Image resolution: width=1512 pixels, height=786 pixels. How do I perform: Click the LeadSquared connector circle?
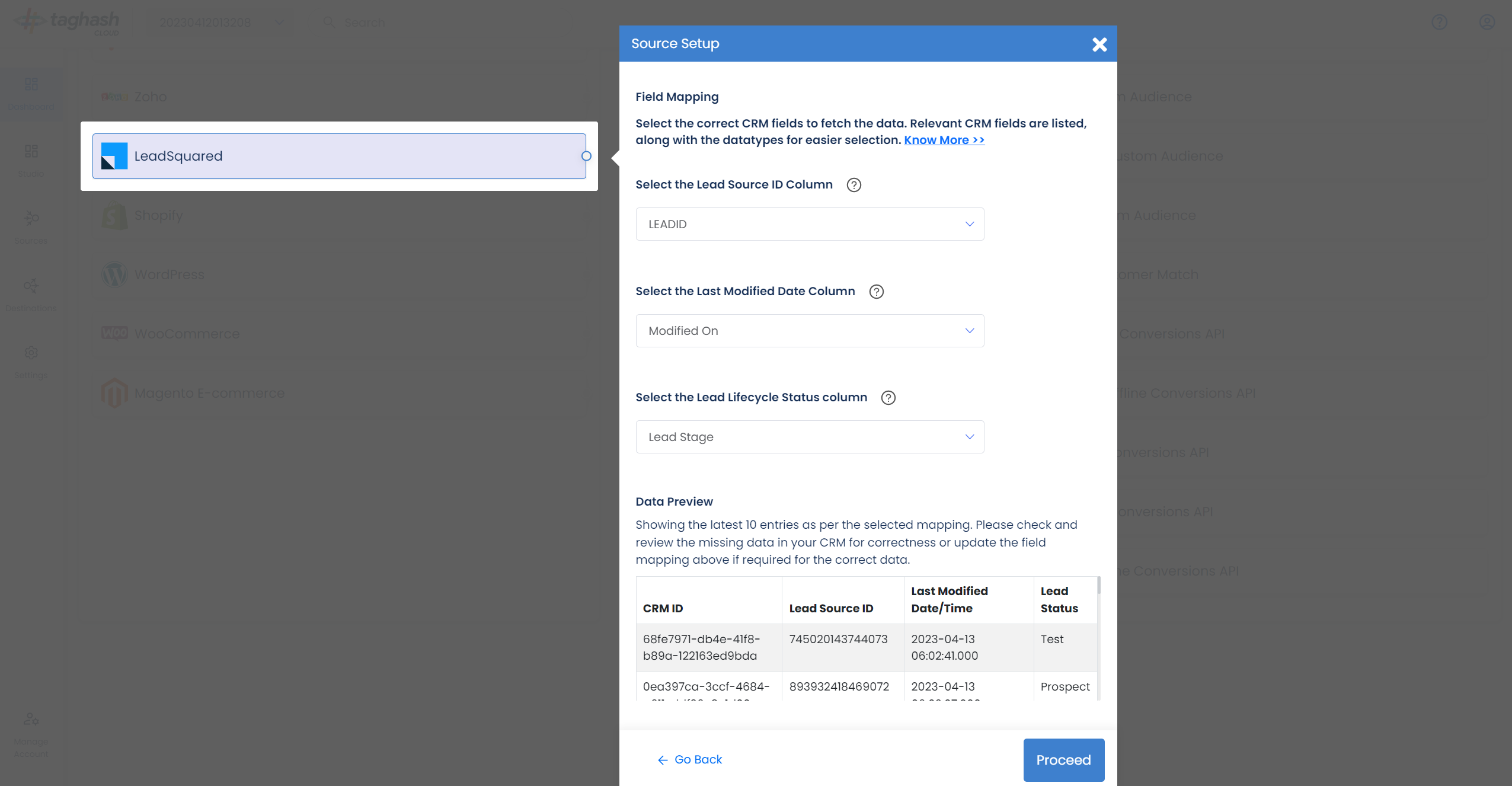[x=586, y=156]
